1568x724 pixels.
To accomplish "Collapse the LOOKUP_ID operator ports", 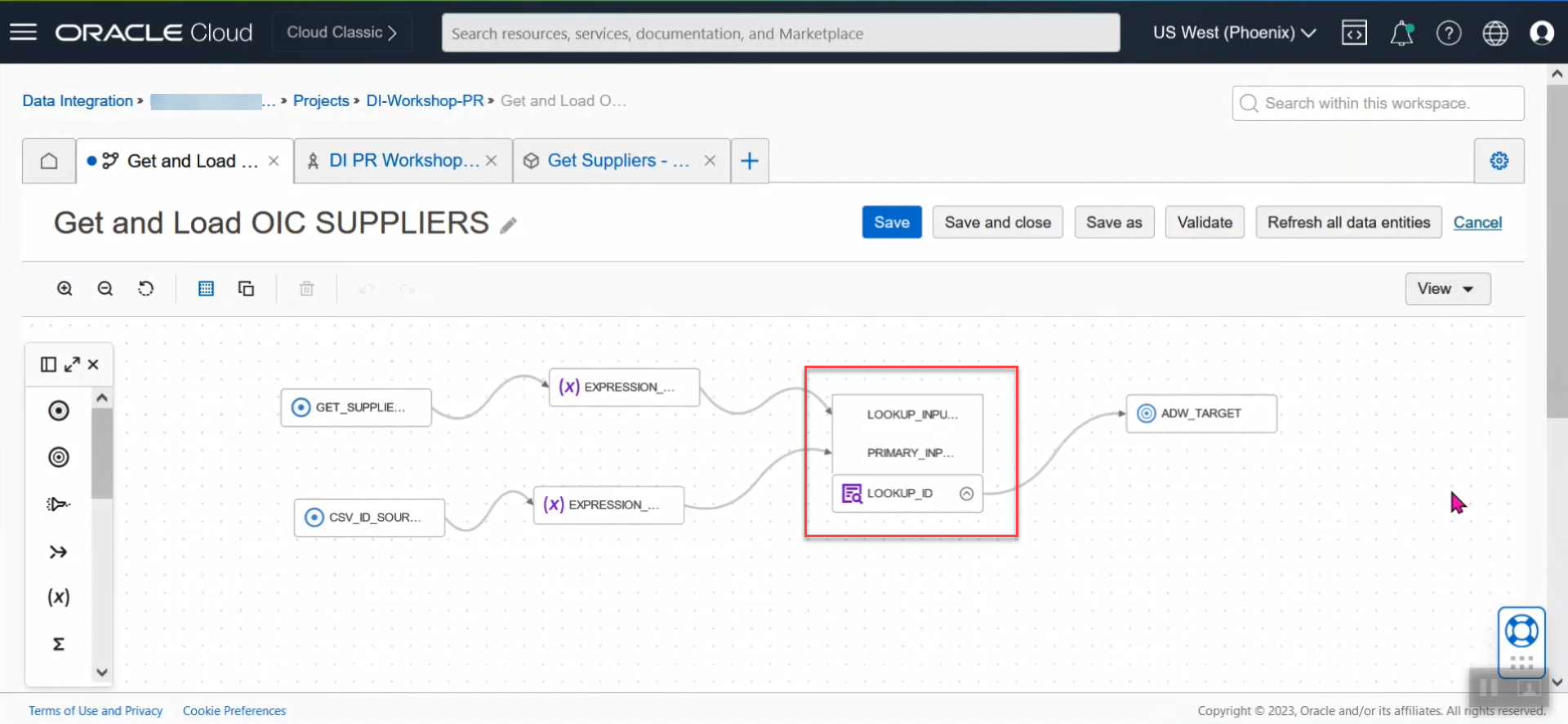I will click(967, 494).
